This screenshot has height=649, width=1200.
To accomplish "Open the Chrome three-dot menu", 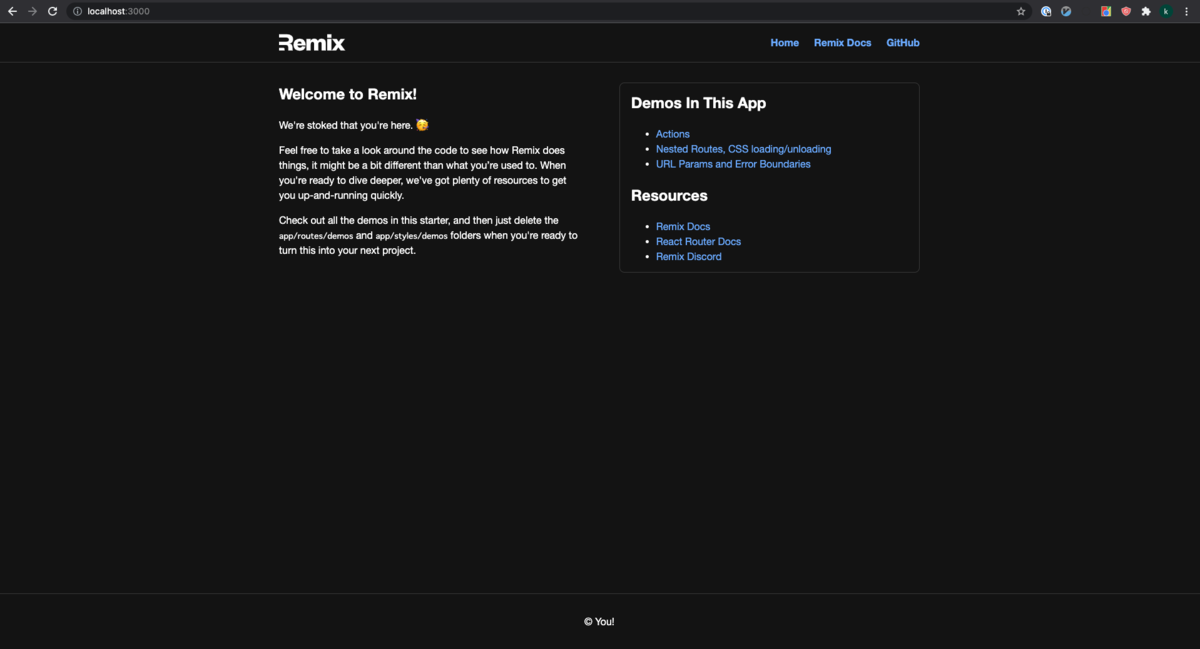I will [x=1186, y=11].
